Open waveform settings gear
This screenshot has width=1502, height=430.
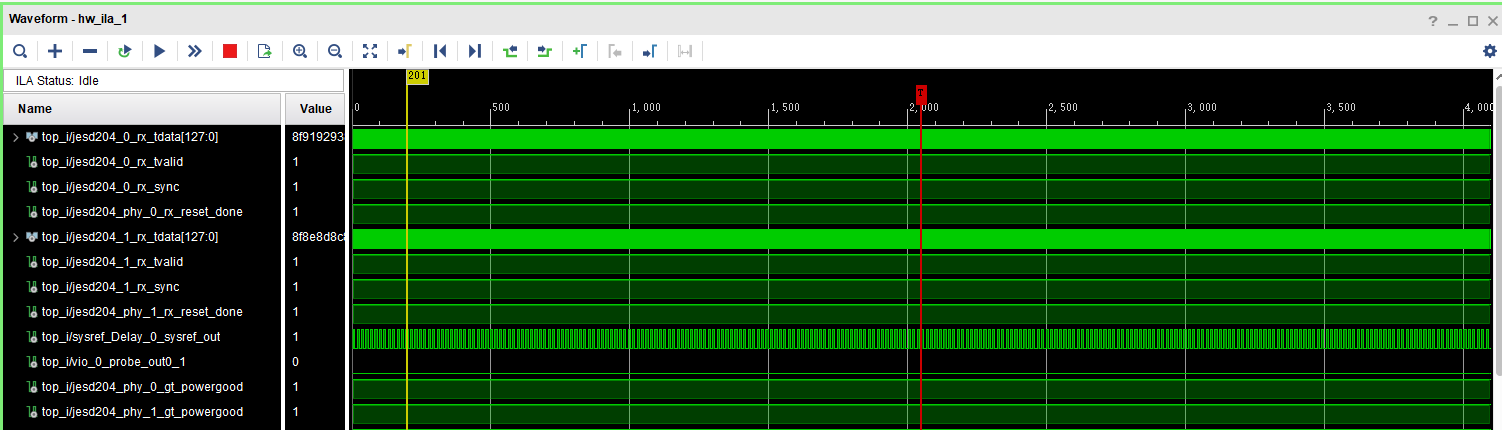click(x=1490, y=51)
